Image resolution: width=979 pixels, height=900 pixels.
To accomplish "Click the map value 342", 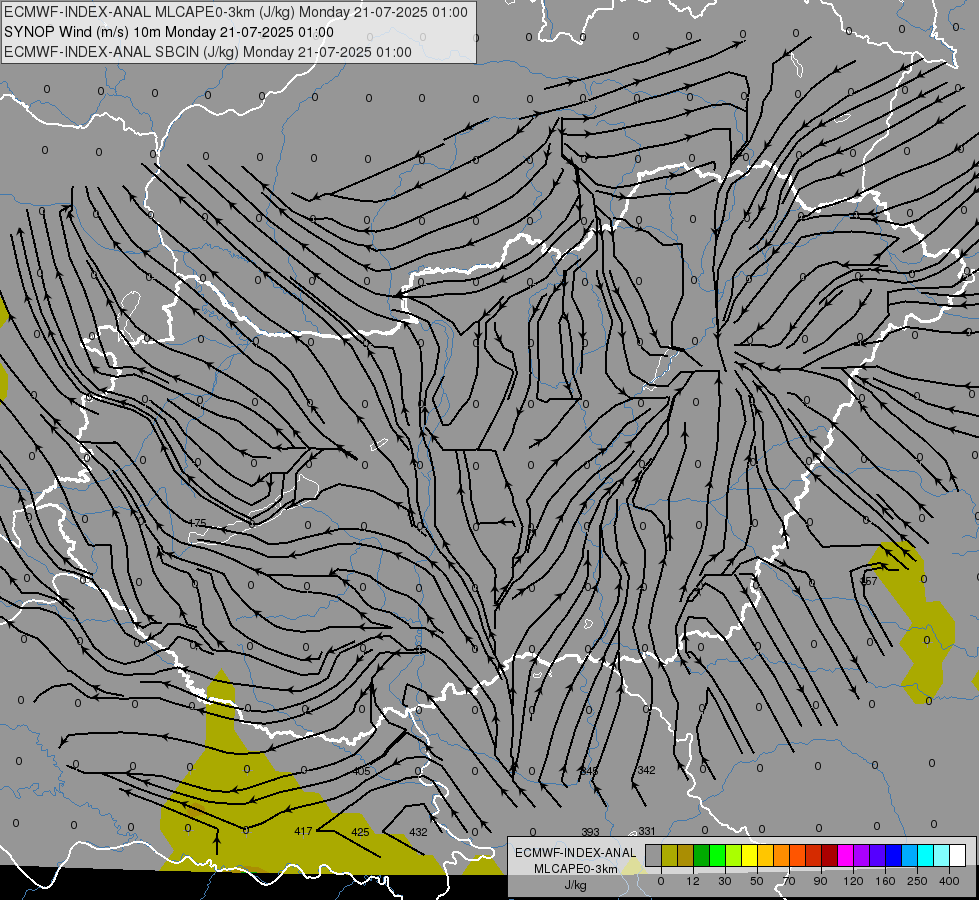I will click(x=646, y=770).
